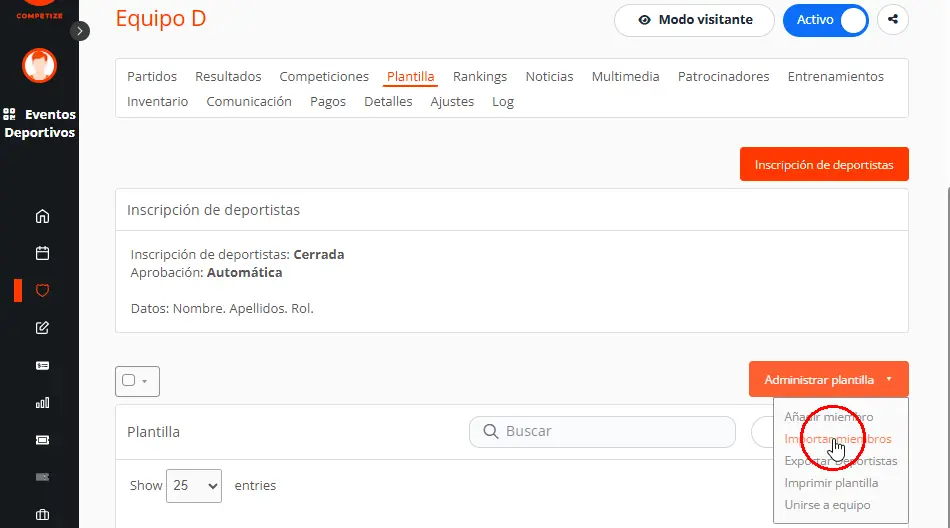Open the edit pencil icon in sidebar

pyautogui.click(x=42, y=328)
